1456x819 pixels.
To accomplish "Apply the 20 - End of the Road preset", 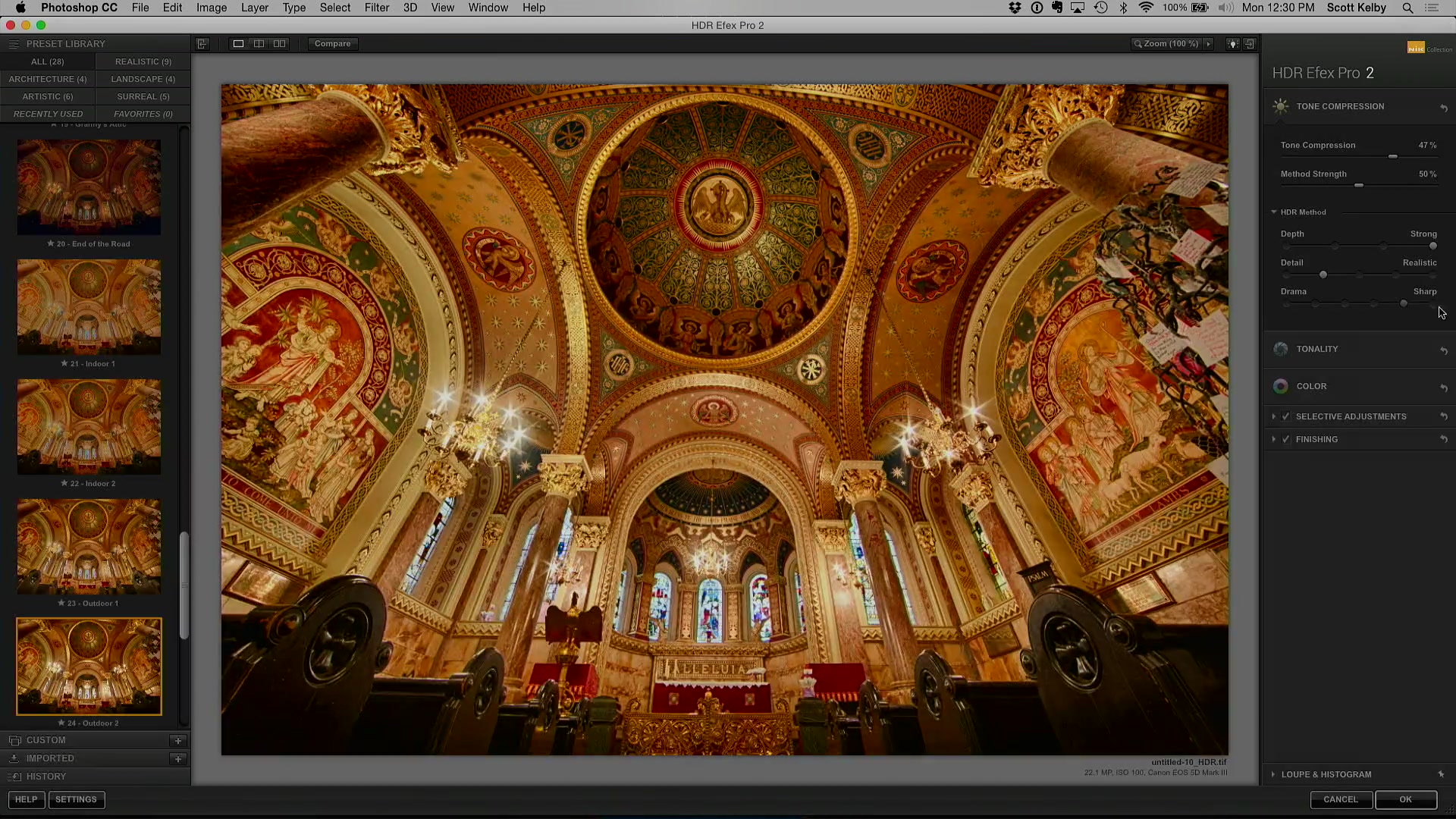I will [x=89, y=187].
